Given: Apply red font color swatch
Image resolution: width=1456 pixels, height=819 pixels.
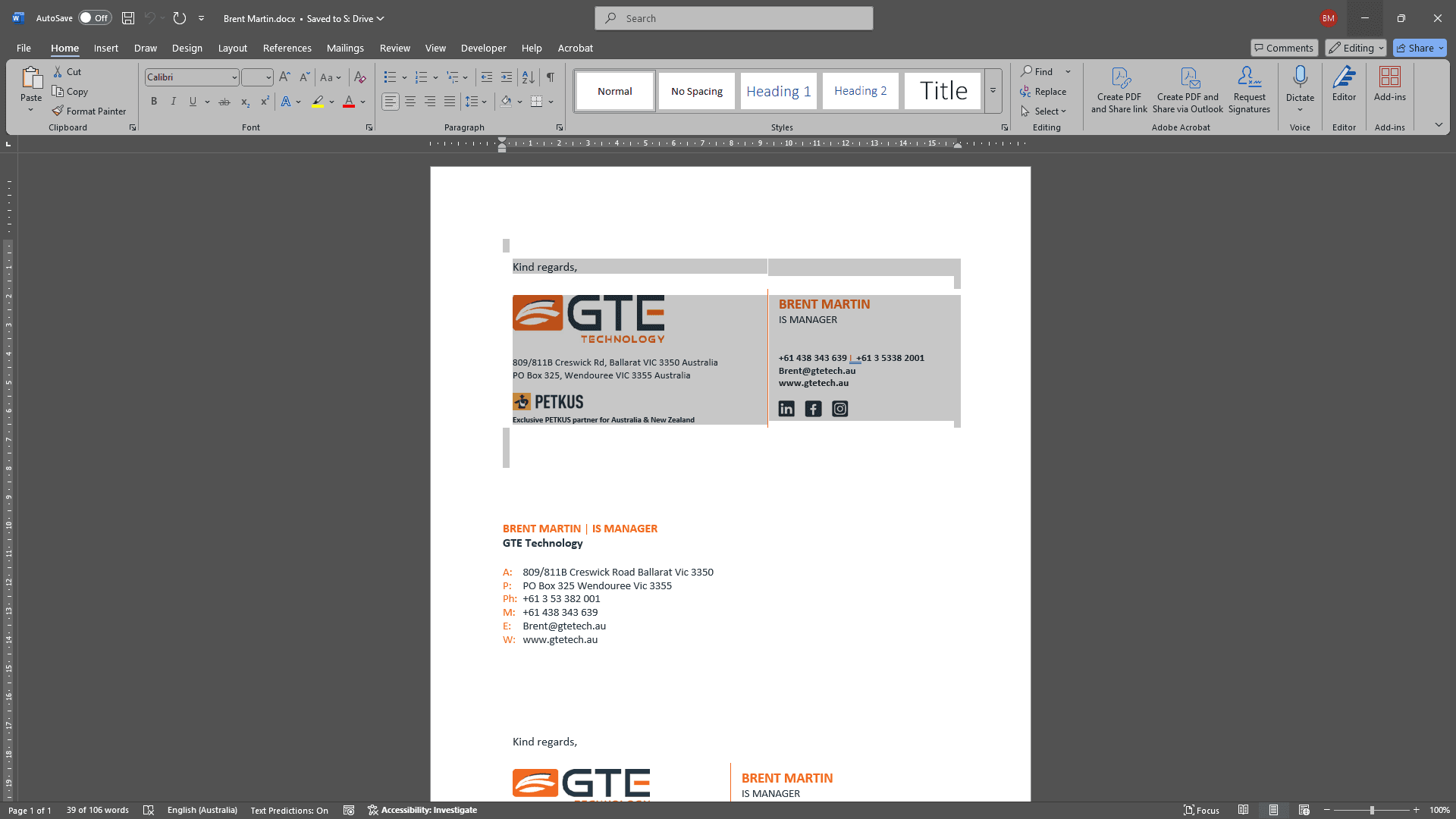Looking at the screenshot, I should pos(349,102).
